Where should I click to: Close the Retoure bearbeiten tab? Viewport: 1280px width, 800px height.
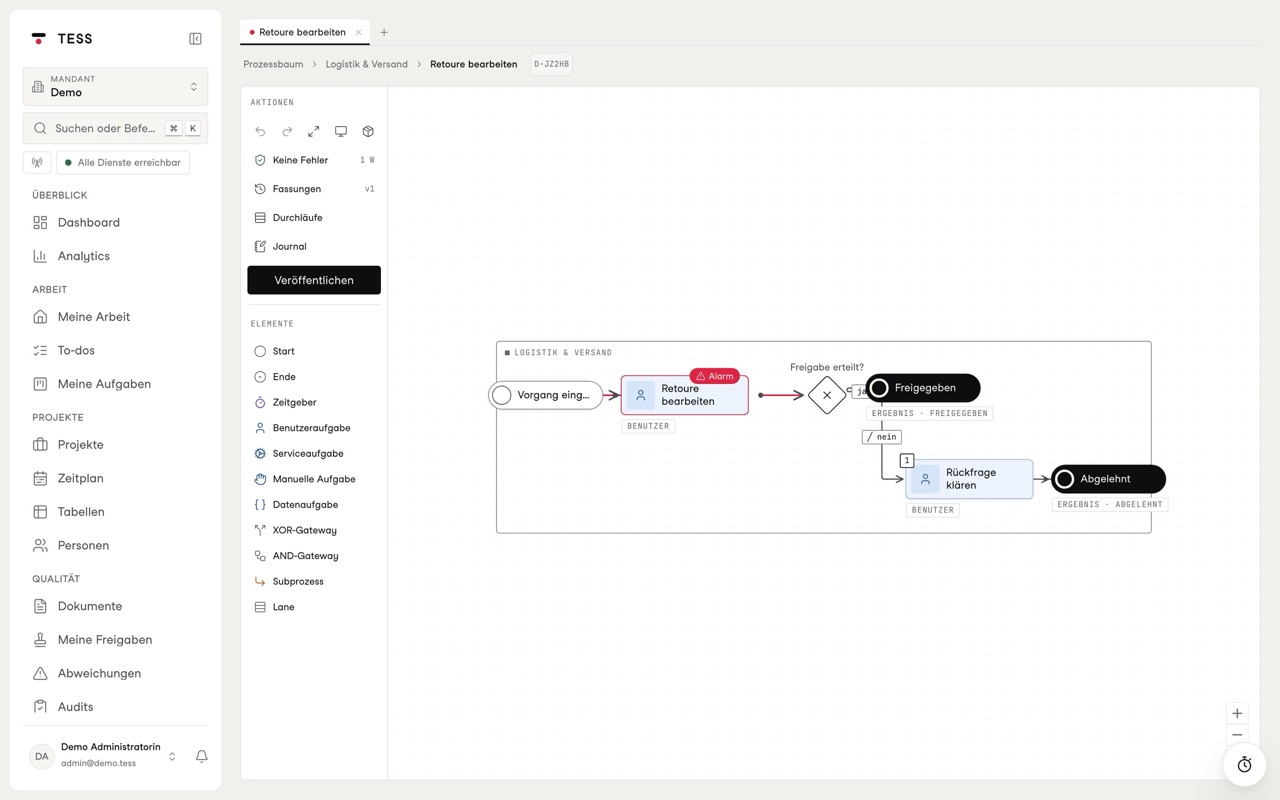pos(358,32)
